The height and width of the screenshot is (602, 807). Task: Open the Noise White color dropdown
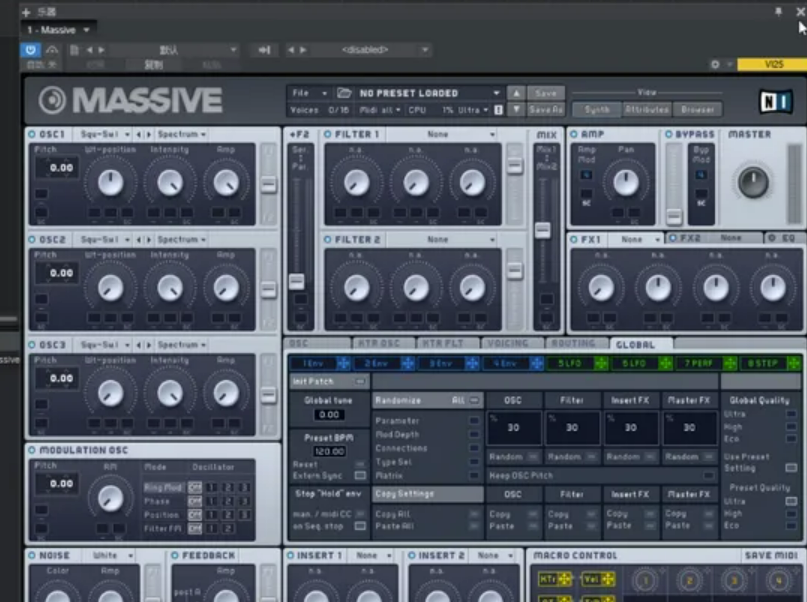coord(112,556)
